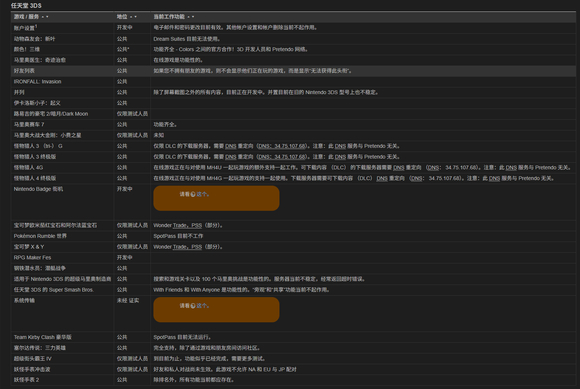
Task: Sort table by 游戏 / 服务 column header
Action: click(x=31, y=17)
